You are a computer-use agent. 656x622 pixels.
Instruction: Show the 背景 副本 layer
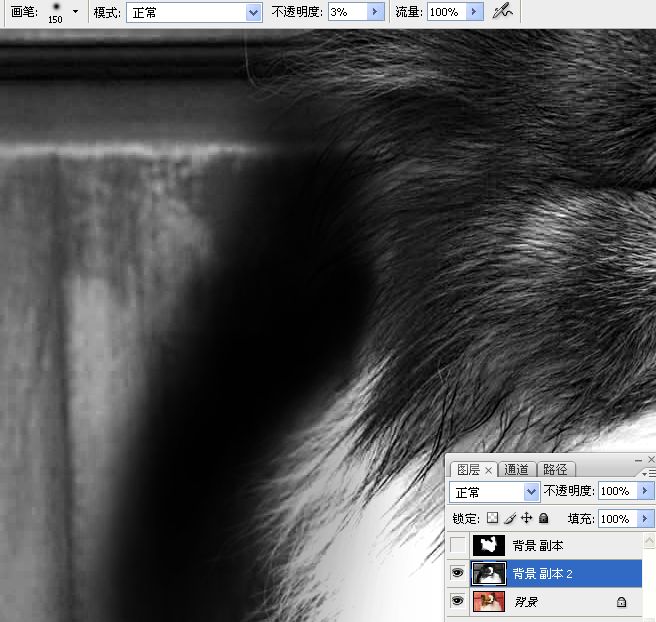click(458, 545)
